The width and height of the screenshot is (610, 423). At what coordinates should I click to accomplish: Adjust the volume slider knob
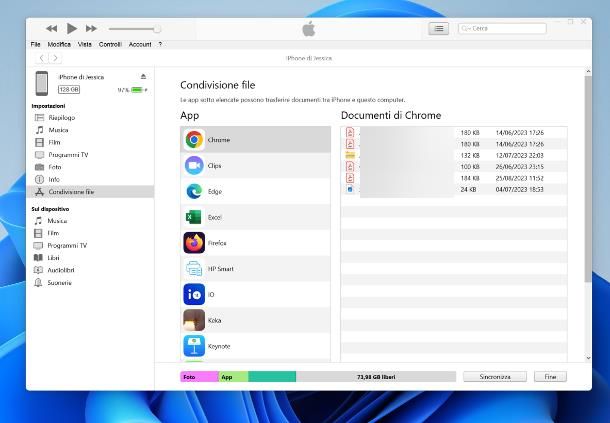pyautogui.click(x=157, y=29)
